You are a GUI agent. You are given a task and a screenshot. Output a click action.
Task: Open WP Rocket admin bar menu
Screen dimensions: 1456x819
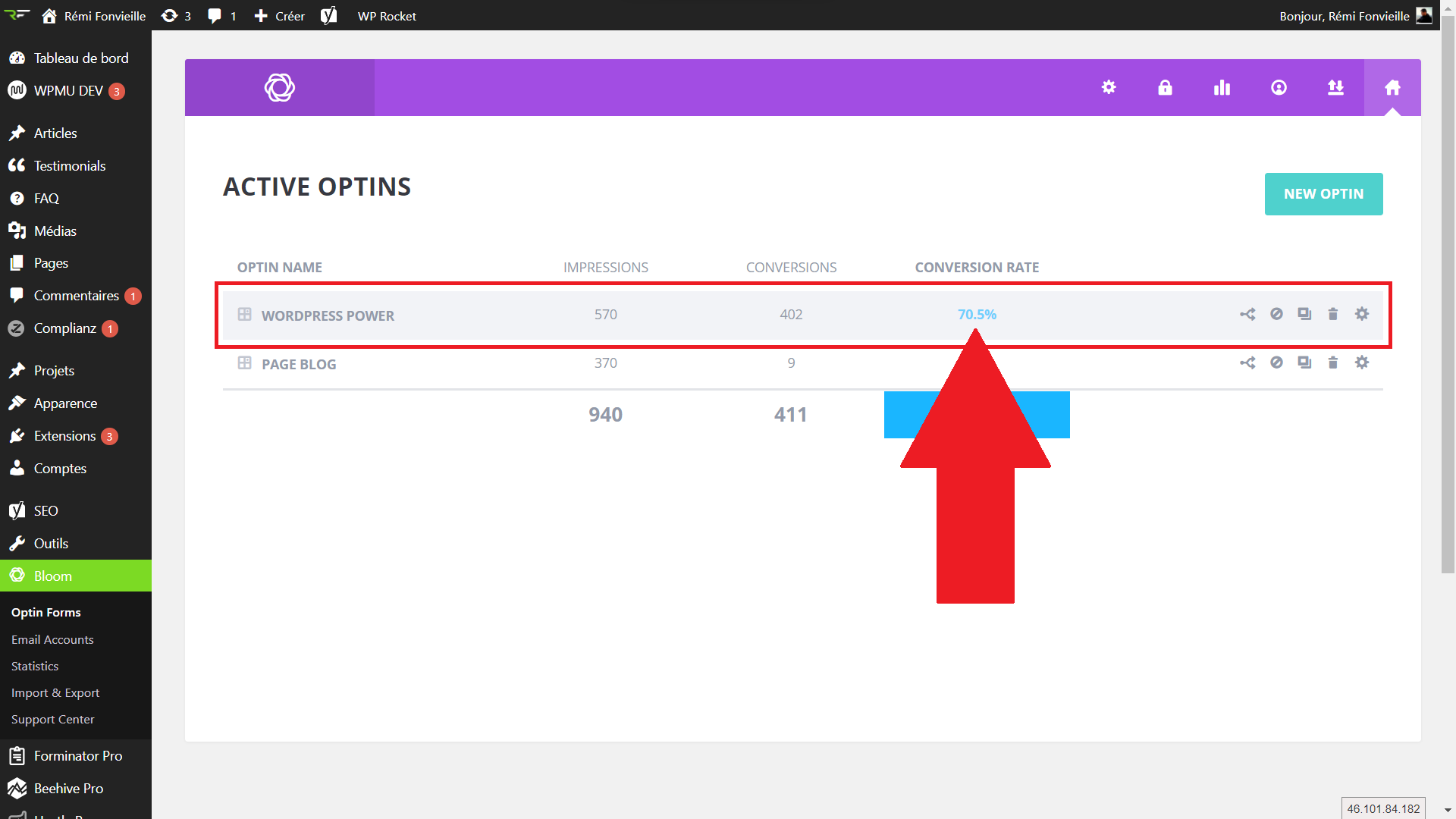click(x=387, y=16)
